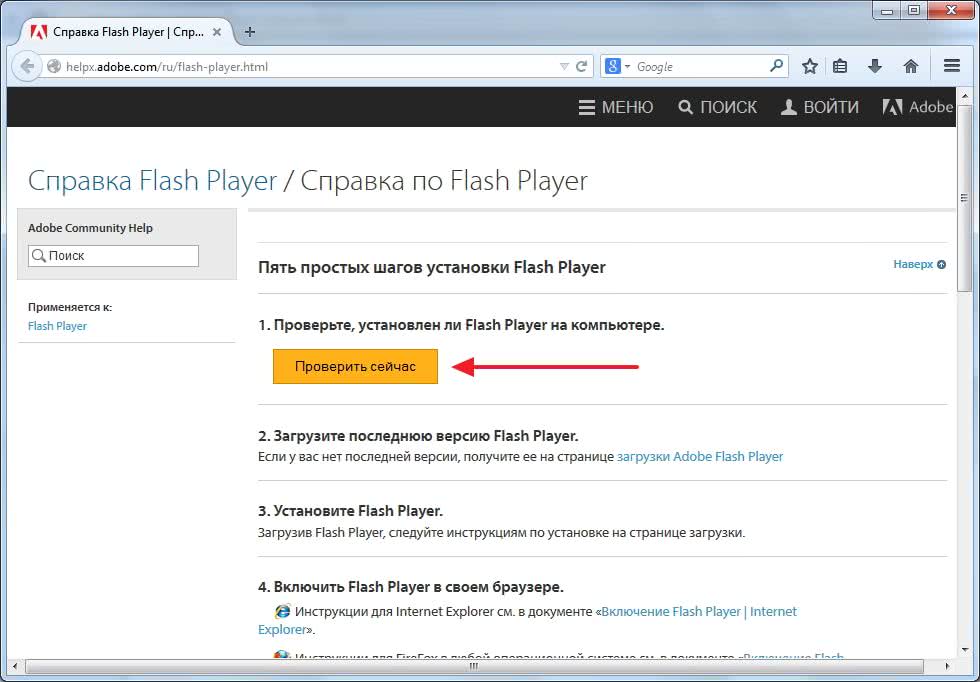Maximize the Firefox window

914,10
